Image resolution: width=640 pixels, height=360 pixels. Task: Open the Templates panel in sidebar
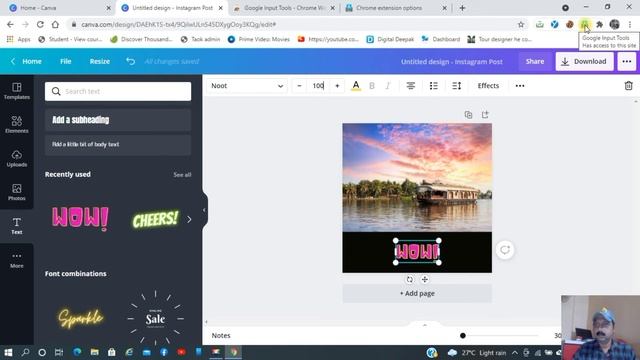[17, 91]
